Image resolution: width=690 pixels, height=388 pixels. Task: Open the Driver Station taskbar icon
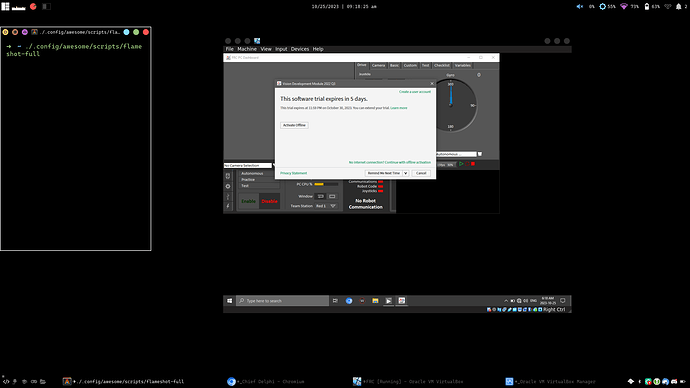coord(389,301)
